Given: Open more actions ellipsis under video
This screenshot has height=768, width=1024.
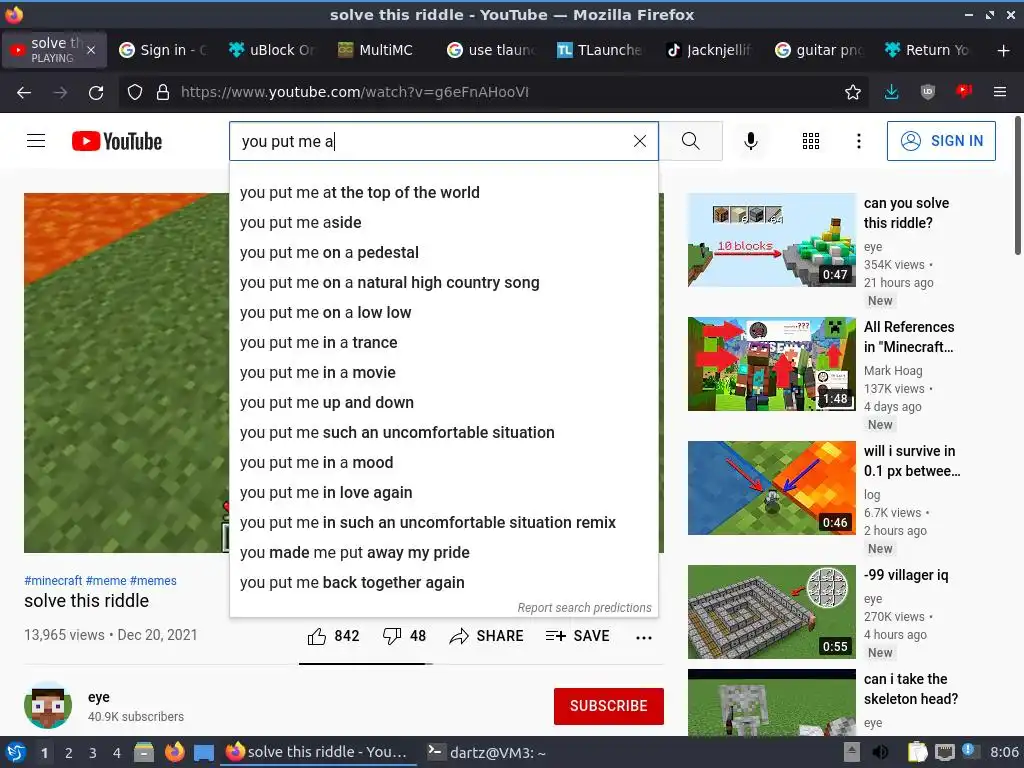Looking at the screenshot, I should [x=644, y=637].
